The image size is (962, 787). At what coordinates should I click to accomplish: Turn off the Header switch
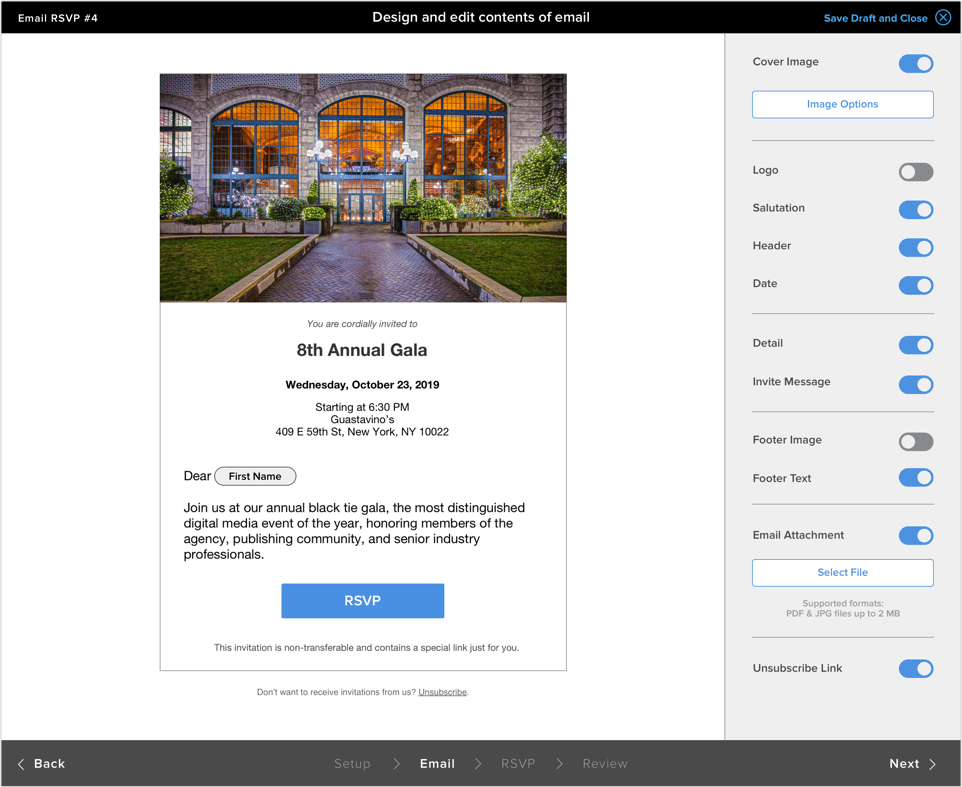click(916, 247)
